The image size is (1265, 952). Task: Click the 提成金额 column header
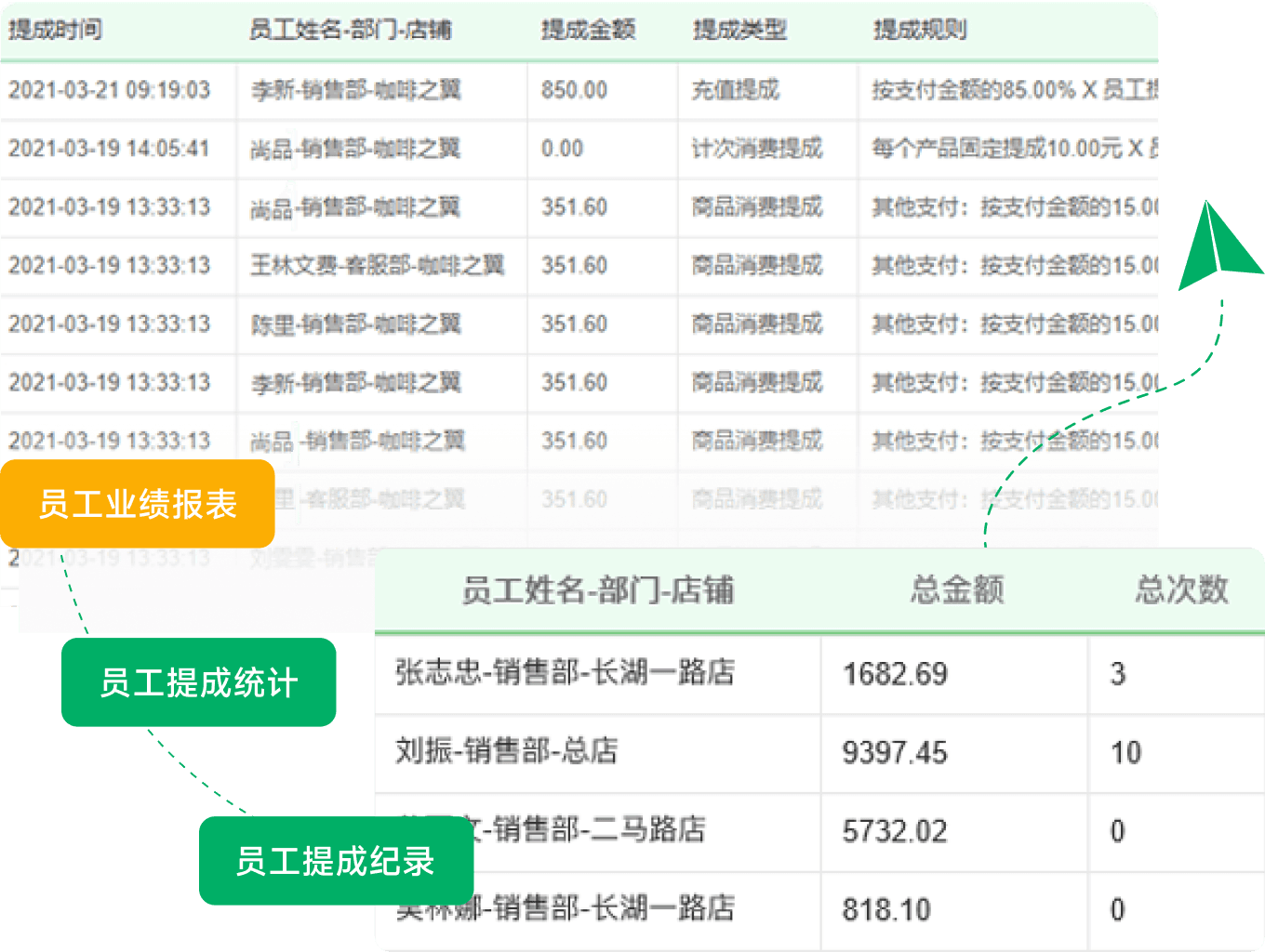coord(589,30)
